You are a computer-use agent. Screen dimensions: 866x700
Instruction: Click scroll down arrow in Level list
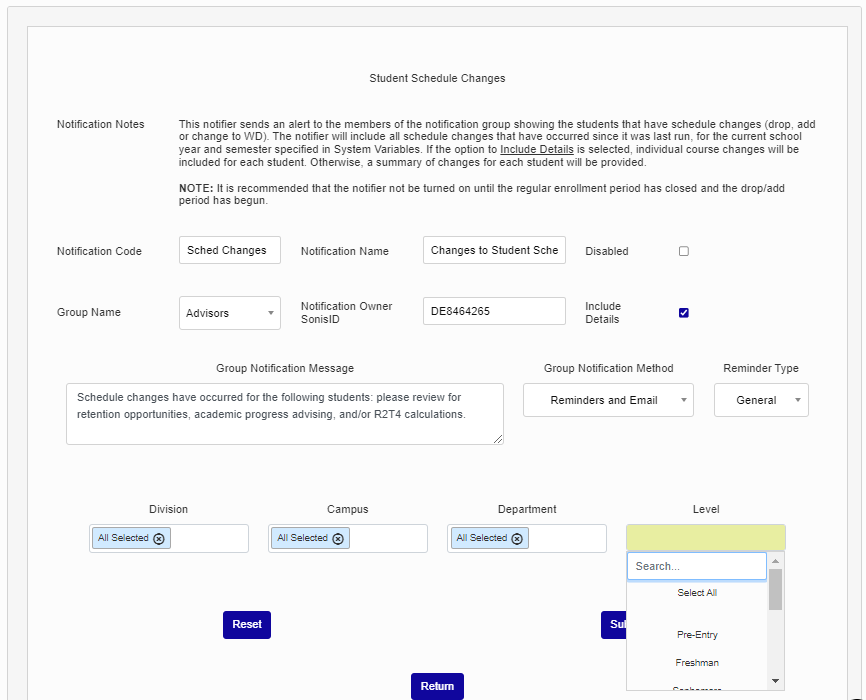point(776,681)
